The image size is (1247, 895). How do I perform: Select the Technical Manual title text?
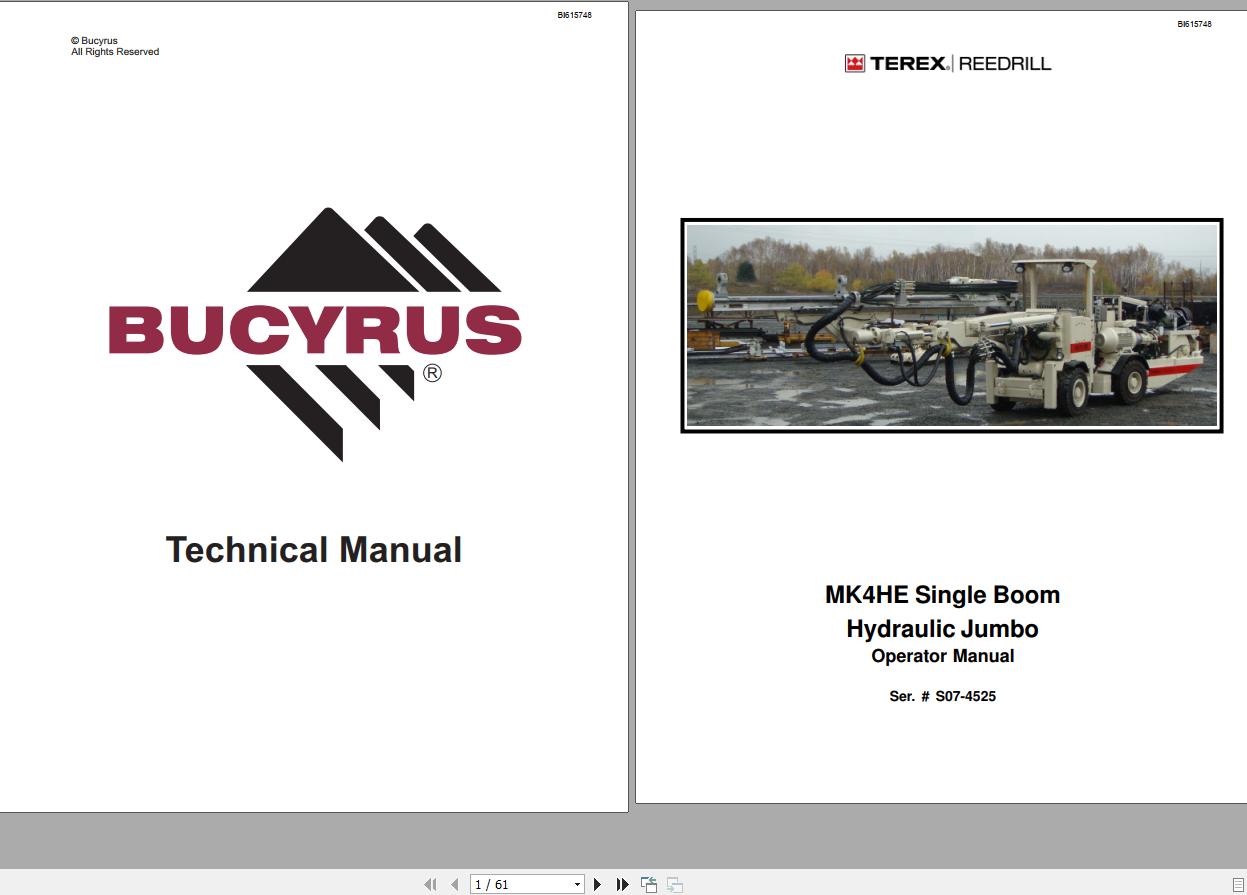[x=314, y=550]
